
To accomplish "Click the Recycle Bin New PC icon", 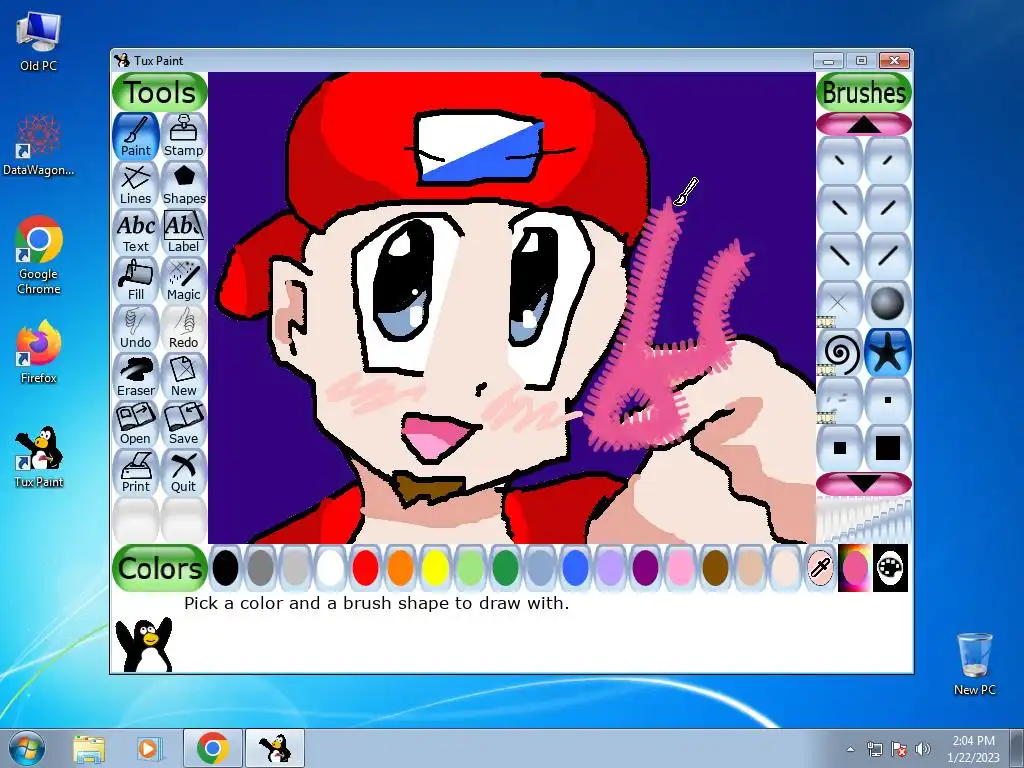I will (x=974, y=664).
